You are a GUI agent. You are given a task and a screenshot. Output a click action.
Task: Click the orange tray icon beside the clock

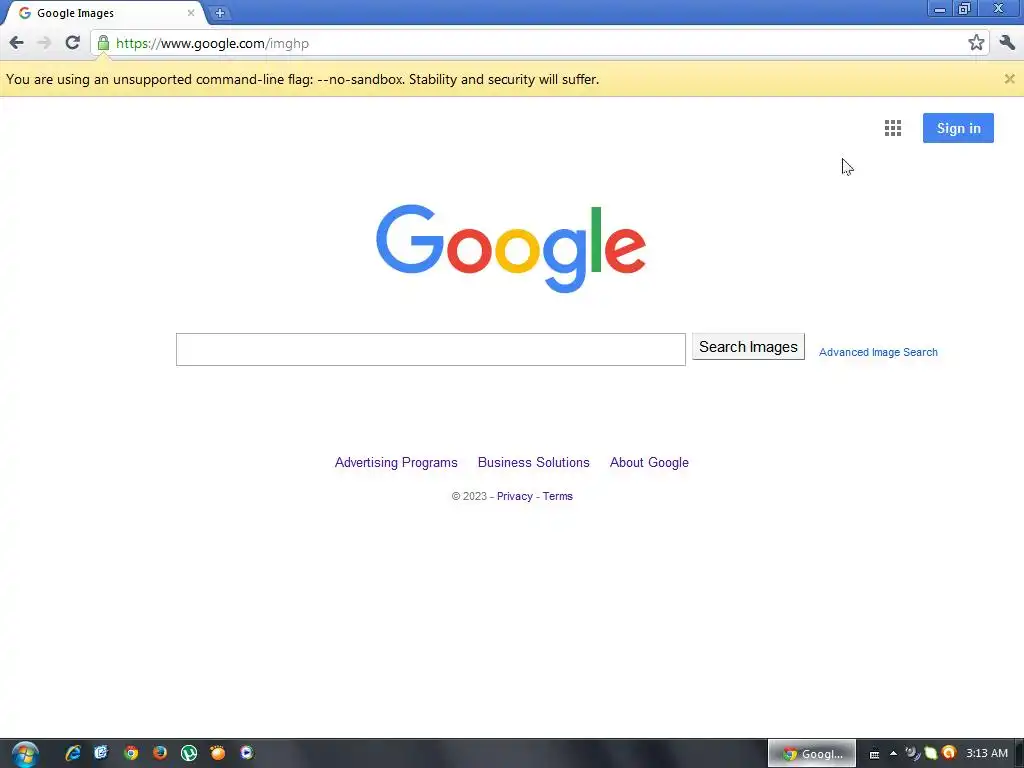[x=949, y=753]
